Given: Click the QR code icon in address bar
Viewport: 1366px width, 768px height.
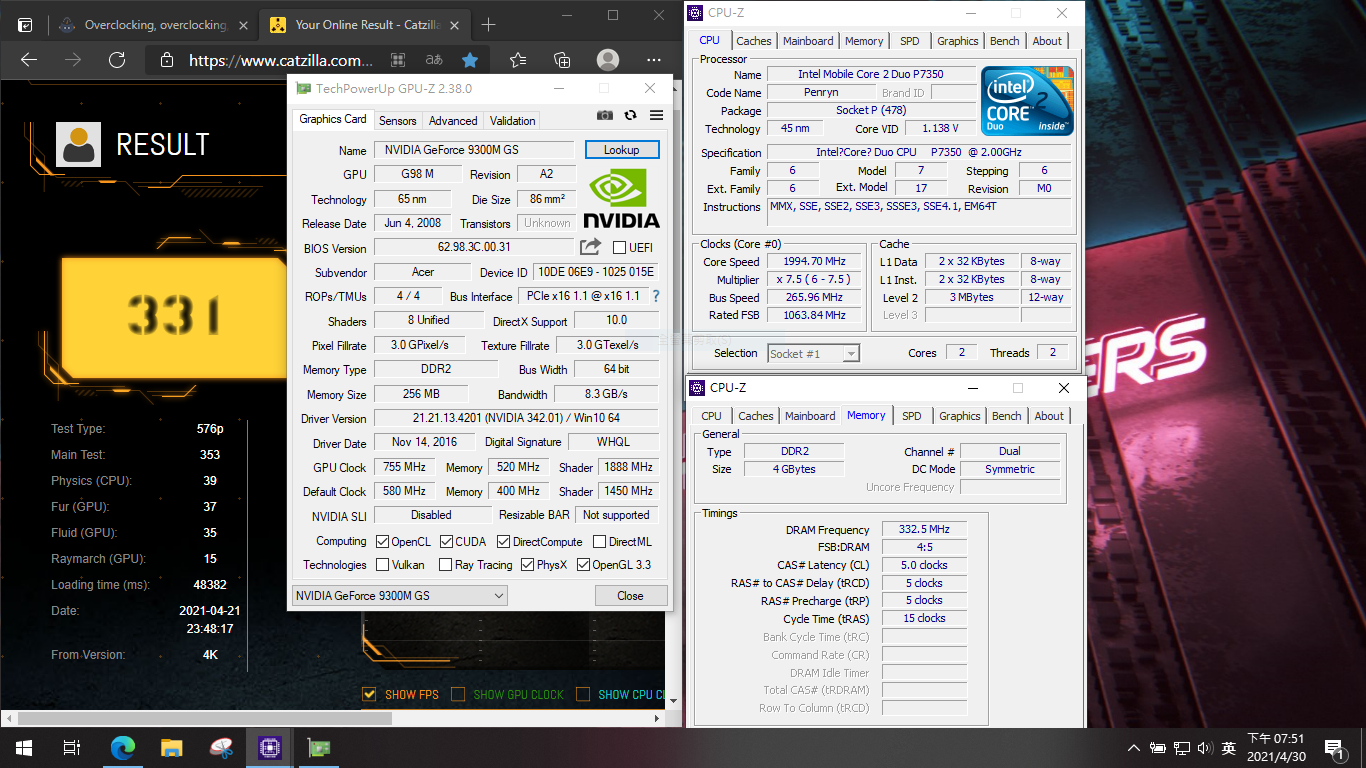Looking at the screenshot, I should pos(397,60).
